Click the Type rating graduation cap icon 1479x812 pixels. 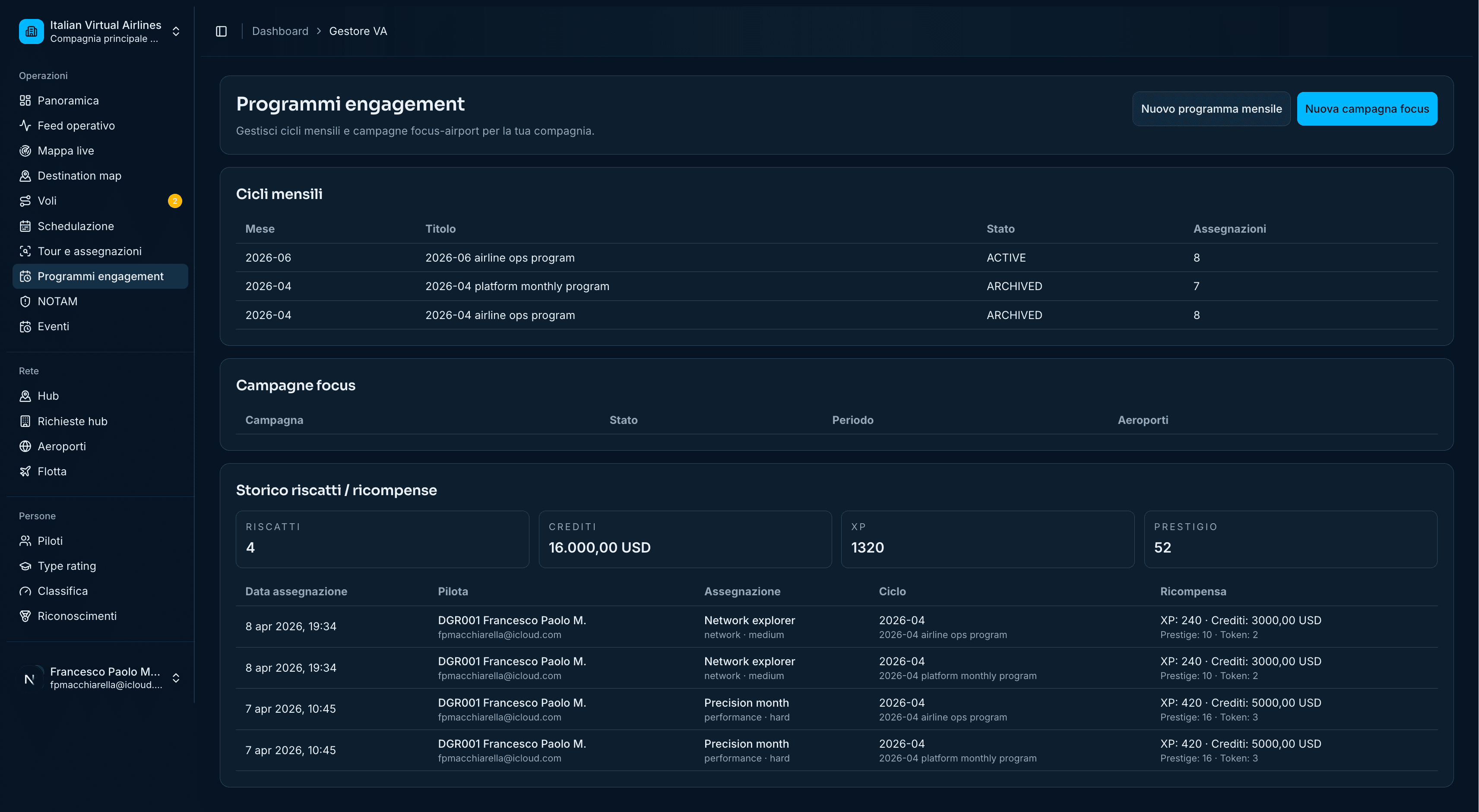(x=25, y=566)
